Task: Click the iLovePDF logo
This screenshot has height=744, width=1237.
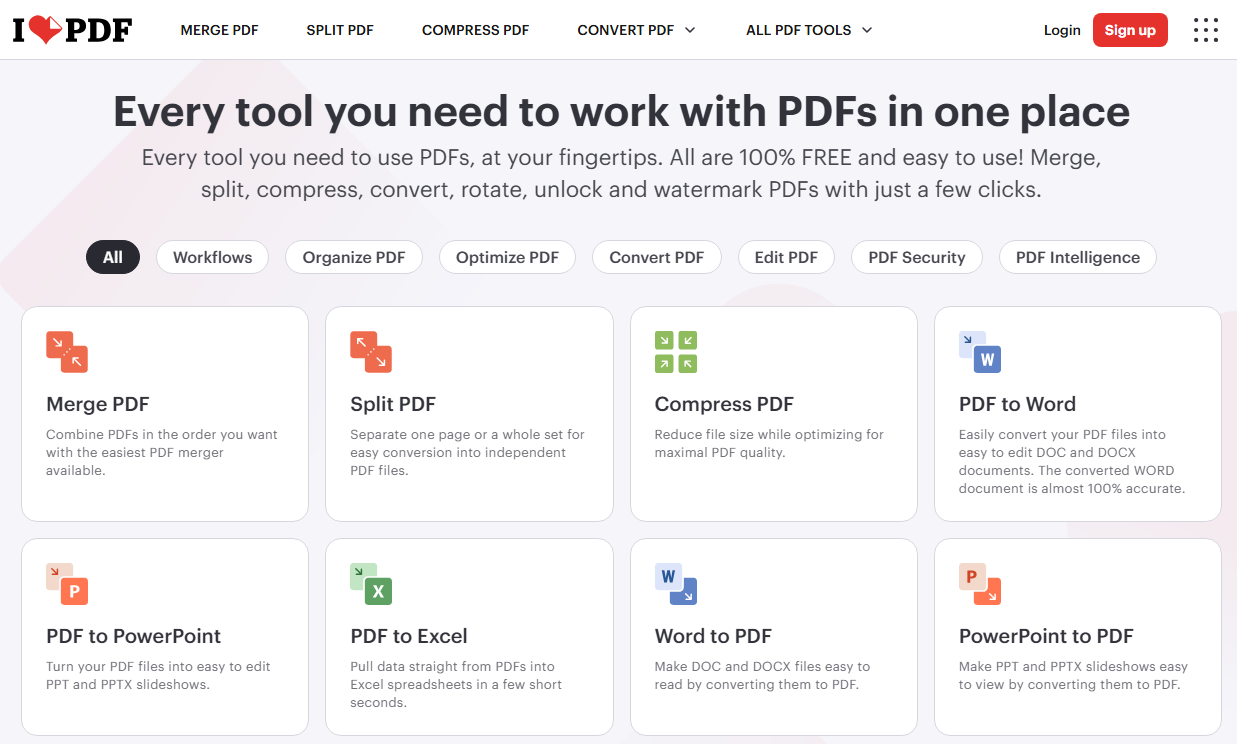Action: coord(72,30)
